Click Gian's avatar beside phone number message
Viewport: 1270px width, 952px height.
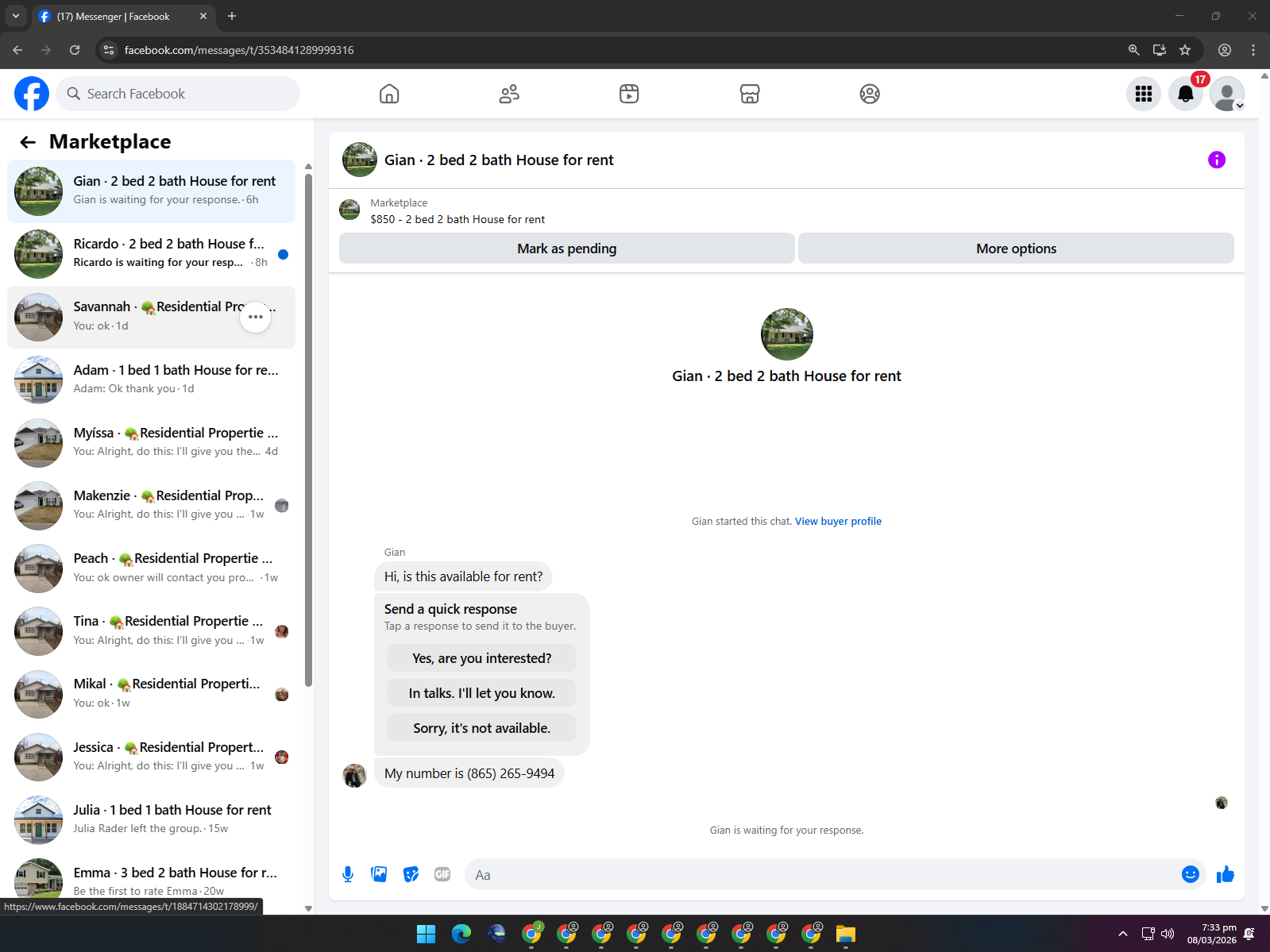coord(354,776)
